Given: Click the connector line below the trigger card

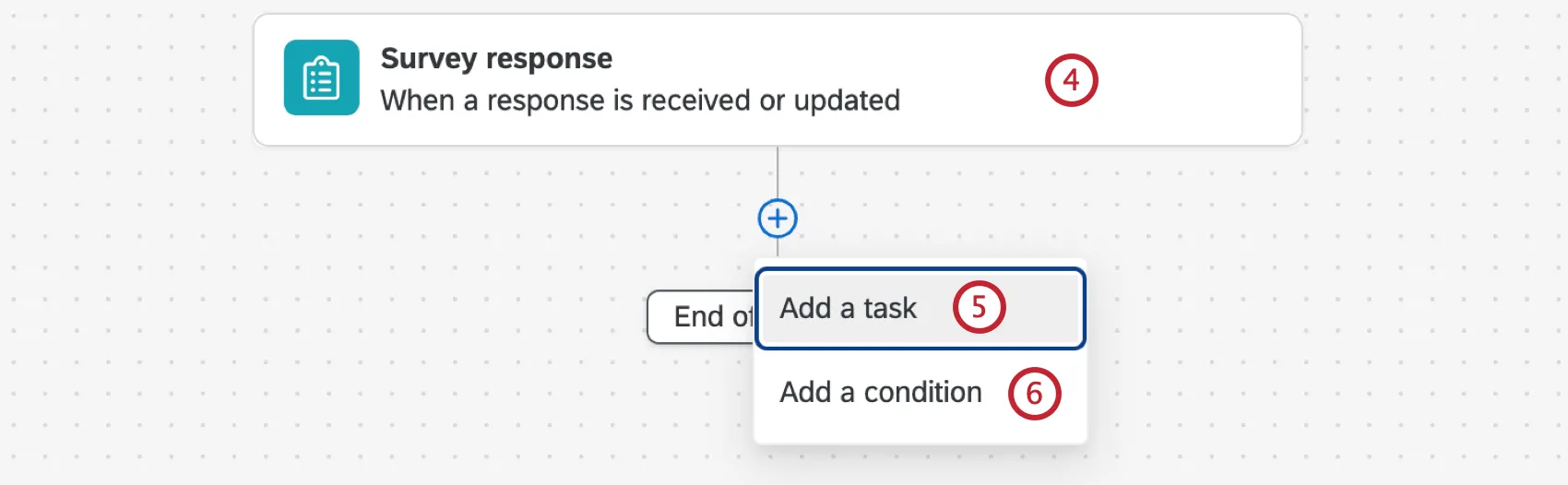Looking at the screenshot, I should [x=778, y=172].
